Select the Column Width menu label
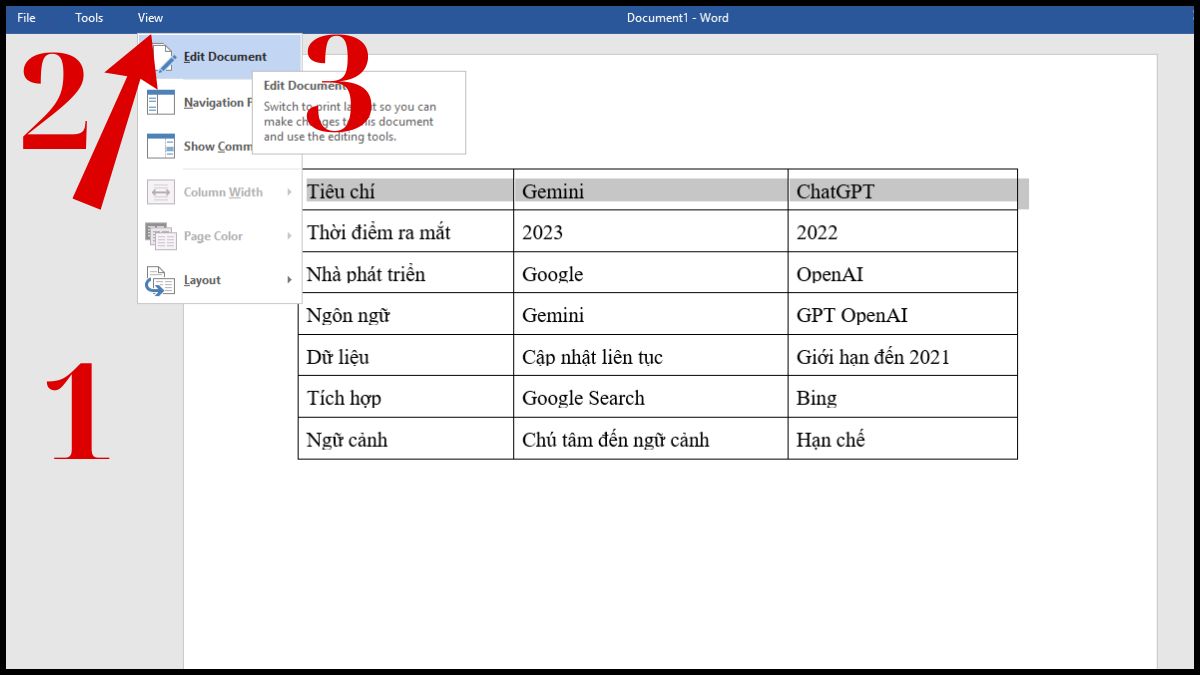The width and height of the screenshot is (1200, 675). (x=223, y=192)
